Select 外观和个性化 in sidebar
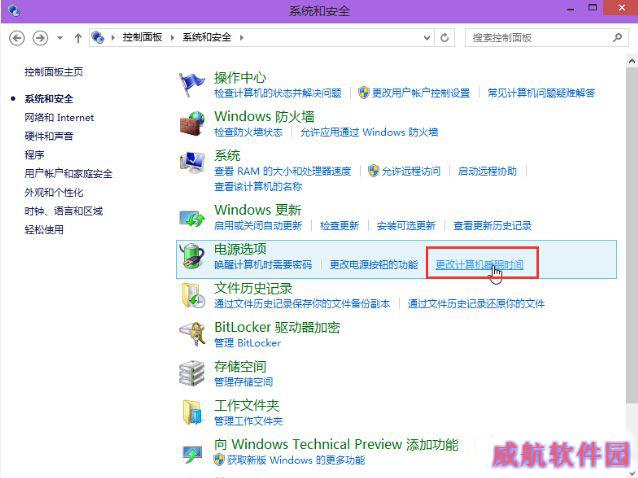This screenshot has height=478, width=638. coord(54,192)
